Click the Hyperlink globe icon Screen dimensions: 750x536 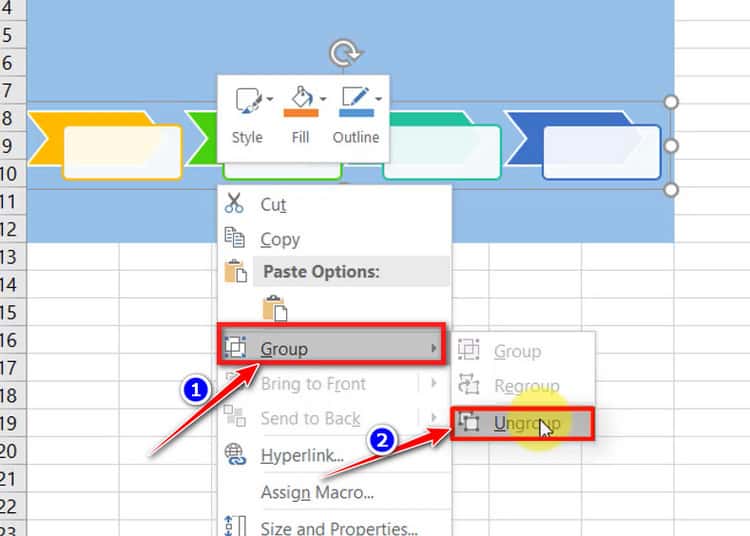coord(235,455)
